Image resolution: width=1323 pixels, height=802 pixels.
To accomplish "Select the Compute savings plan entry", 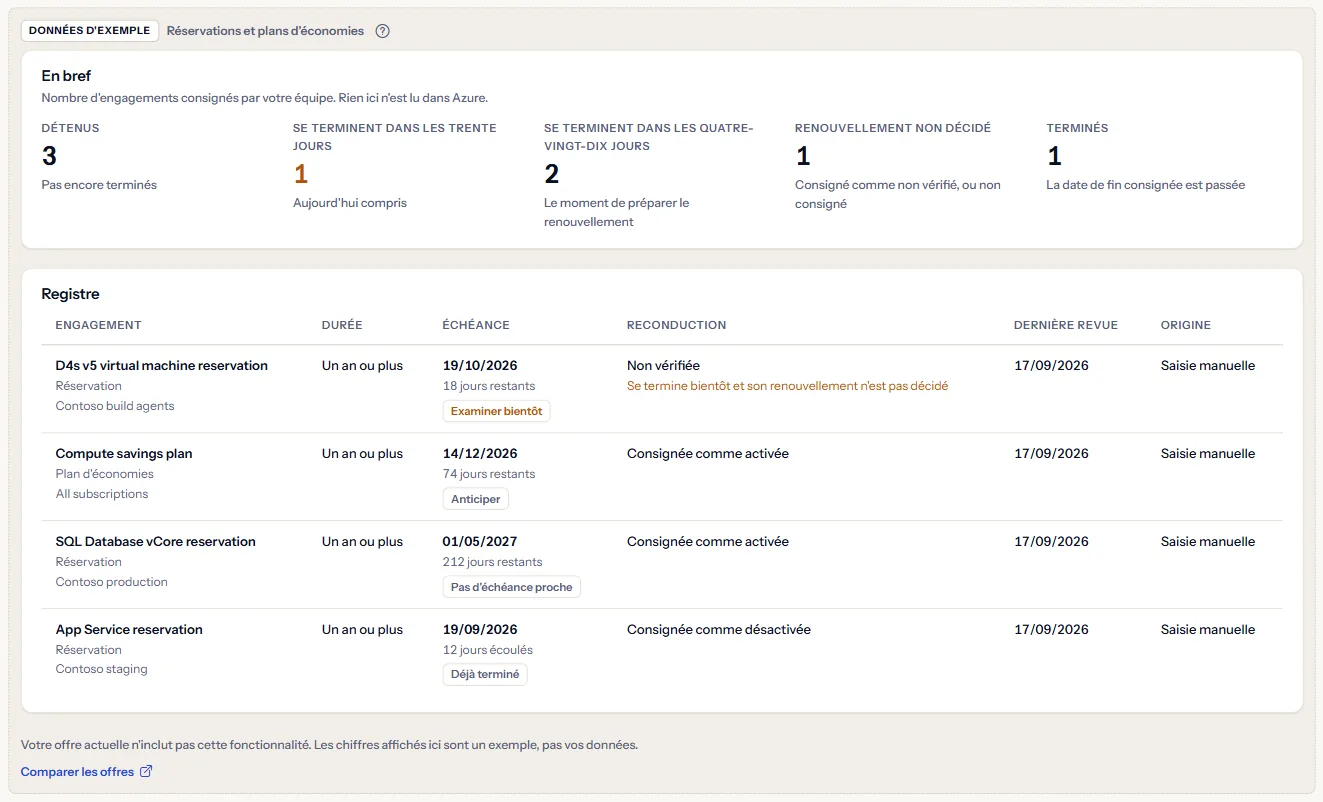I will (124, 454).
